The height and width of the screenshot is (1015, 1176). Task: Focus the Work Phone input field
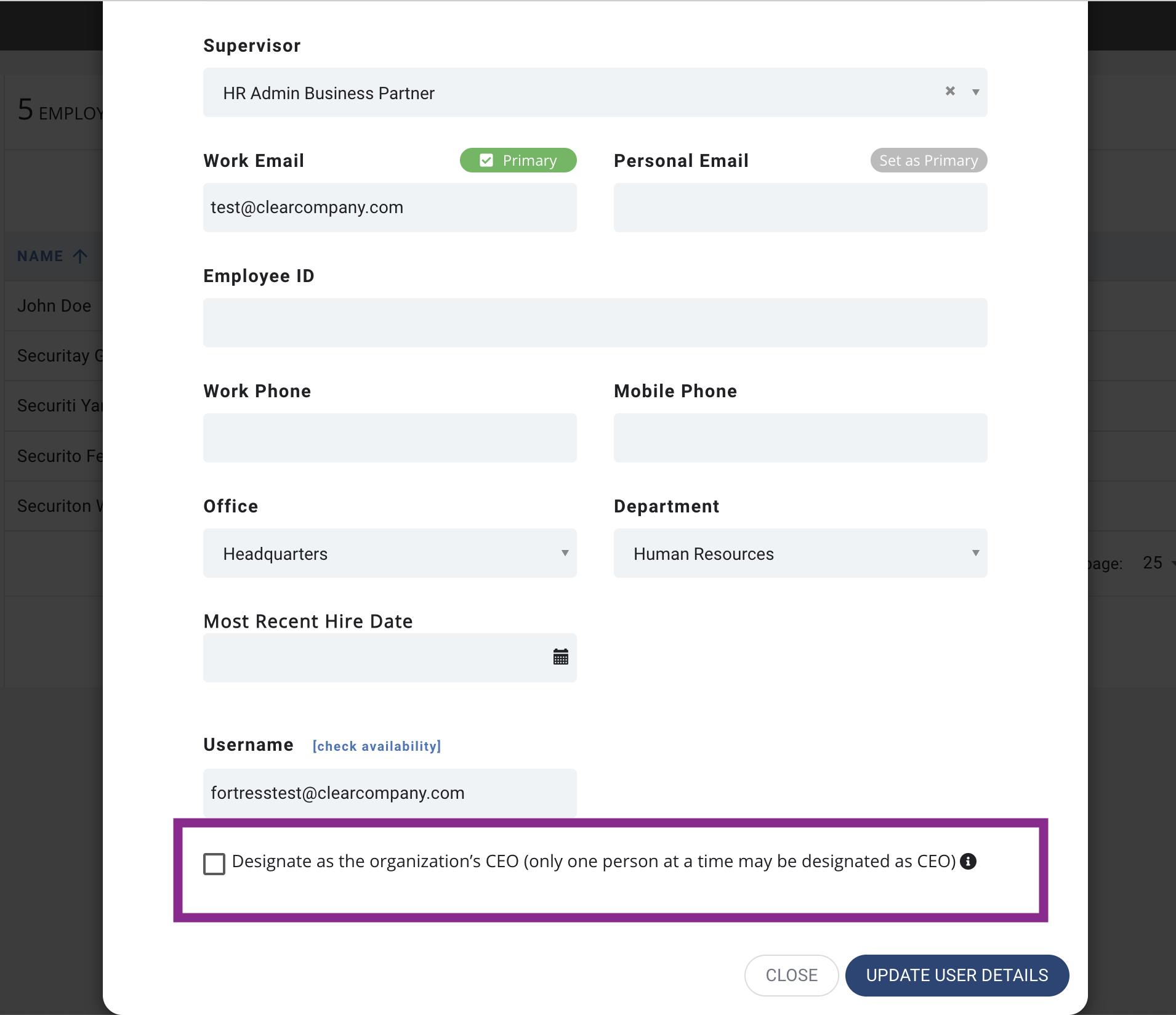coord(390,438)
